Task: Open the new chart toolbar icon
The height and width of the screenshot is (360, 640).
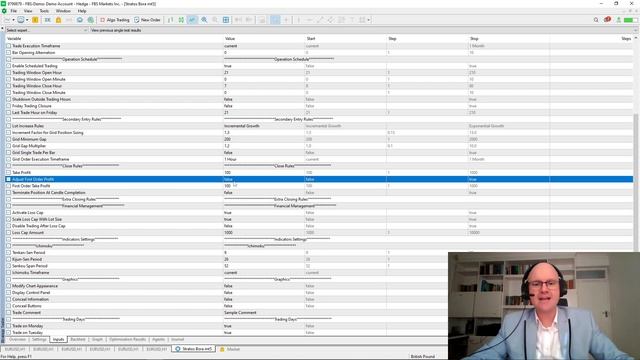Action: point(7,20)
